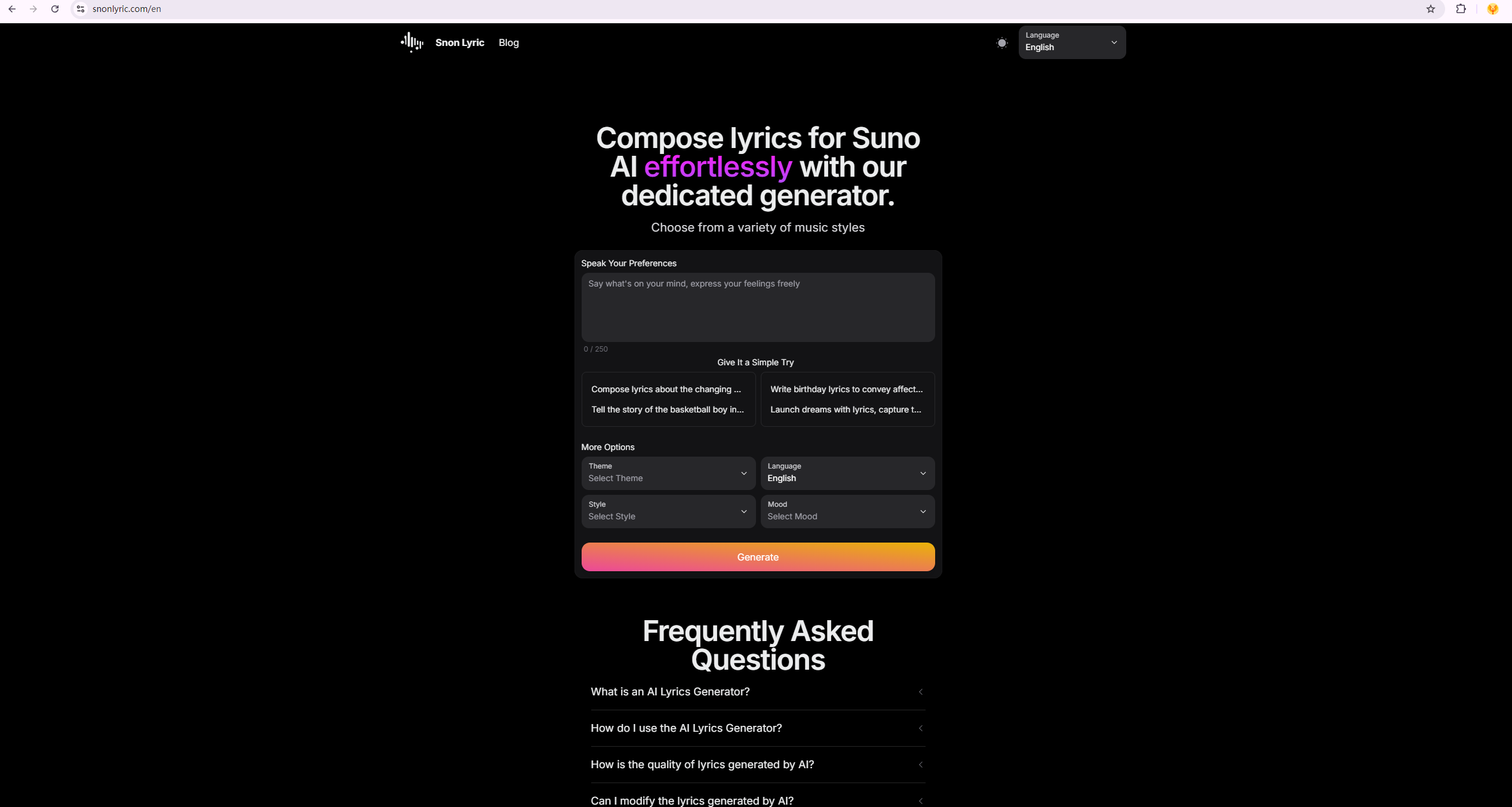The image size is (1512, 807).
Task: Click the lyrics preferences text input field
Action: coord(757,307)
